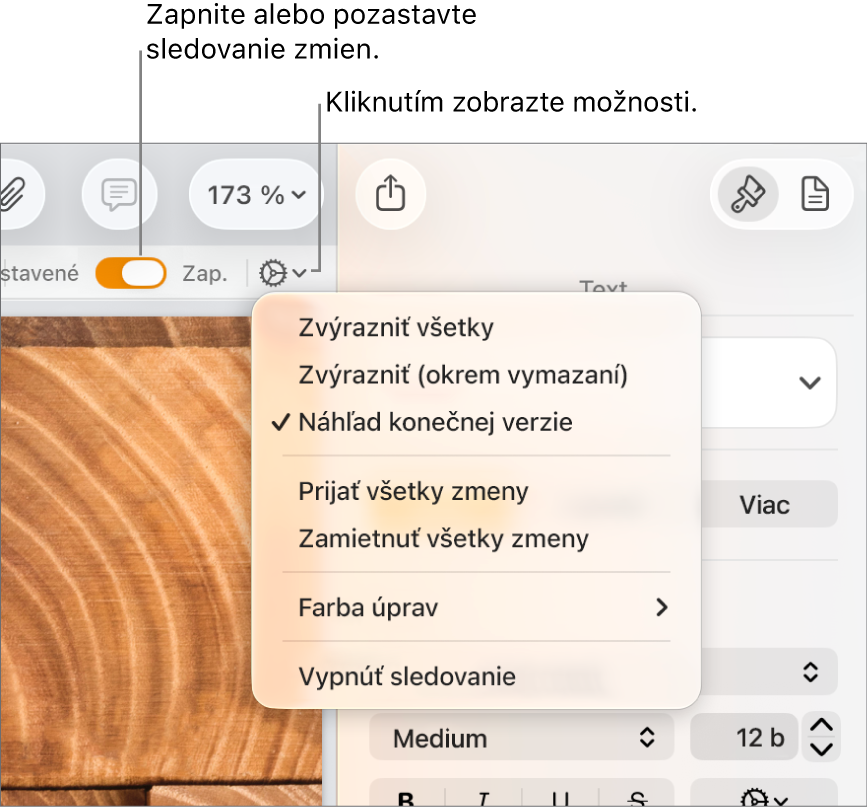Increase font size with up stepper
867x809 pixels.
pos(822,725)
